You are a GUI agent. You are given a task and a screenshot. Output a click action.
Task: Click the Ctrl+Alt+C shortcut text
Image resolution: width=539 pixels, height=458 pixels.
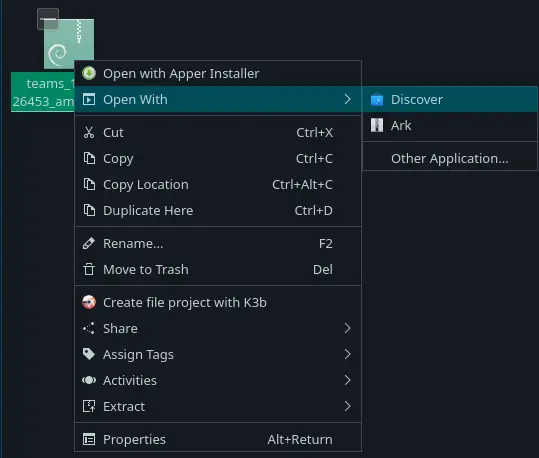302,184
